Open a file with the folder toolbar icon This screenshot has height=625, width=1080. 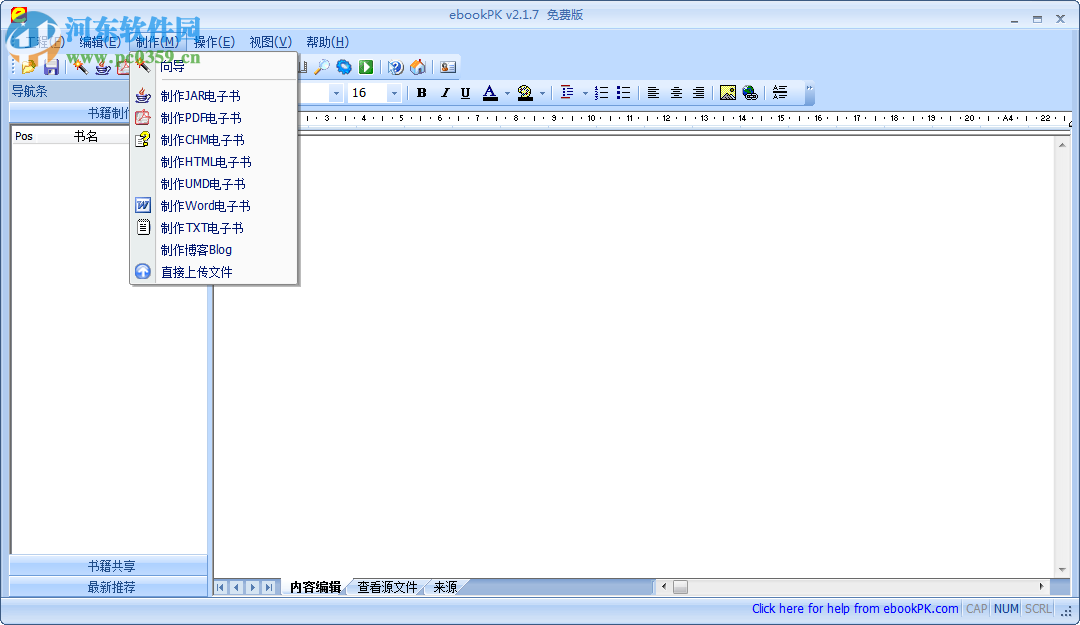point(27,66)
